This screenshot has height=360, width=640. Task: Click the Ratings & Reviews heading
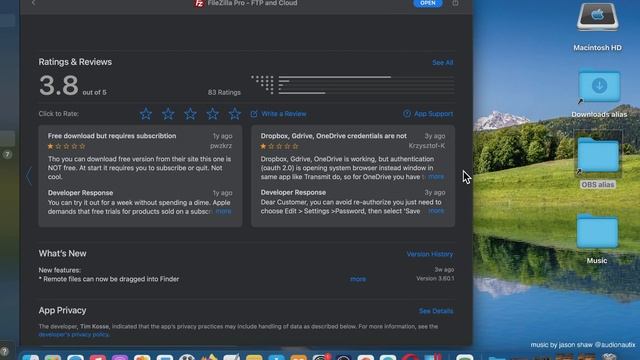click(75, 62)
